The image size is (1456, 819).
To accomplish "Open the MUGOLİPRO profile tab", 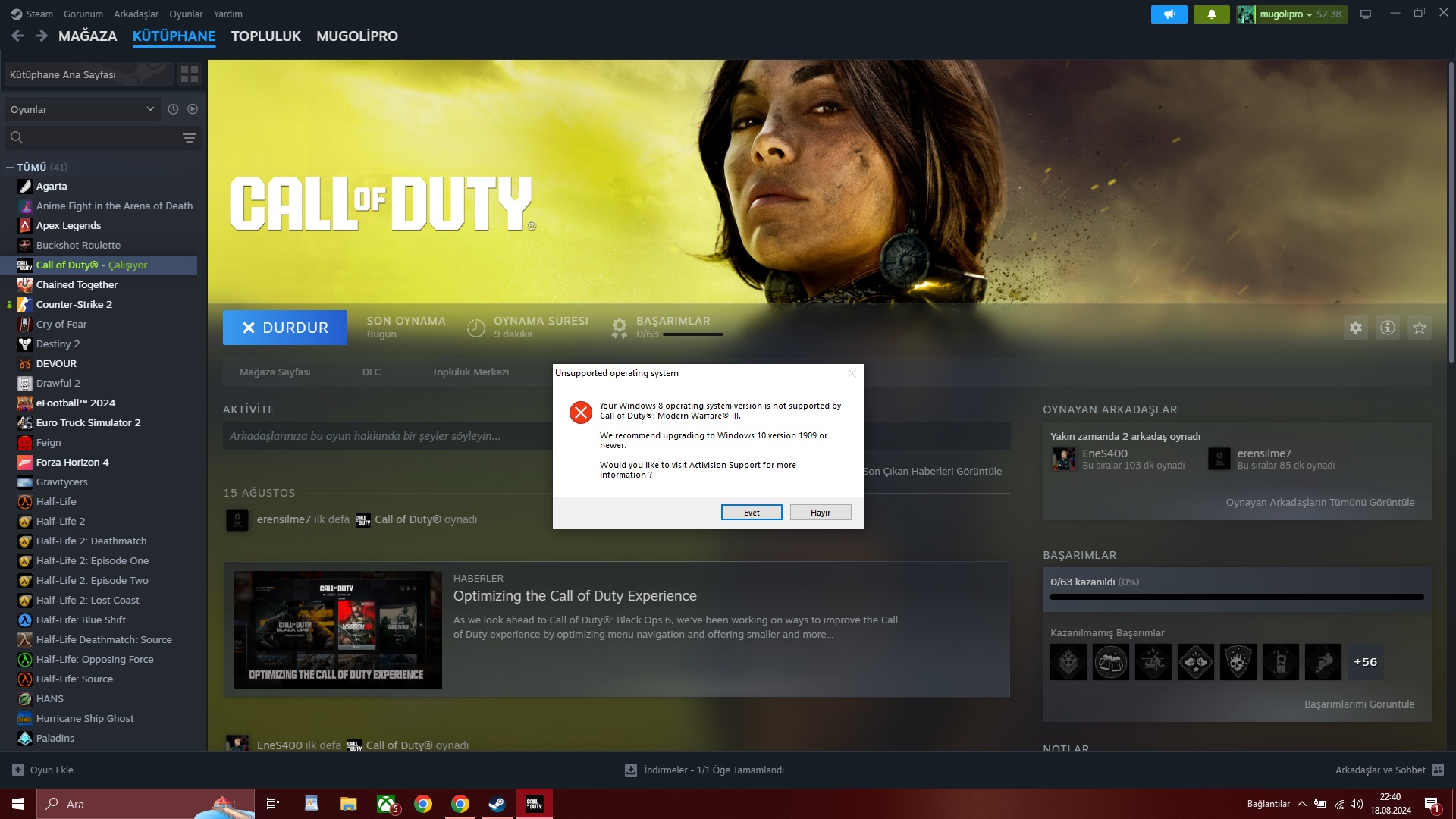I will click(357, 36).
